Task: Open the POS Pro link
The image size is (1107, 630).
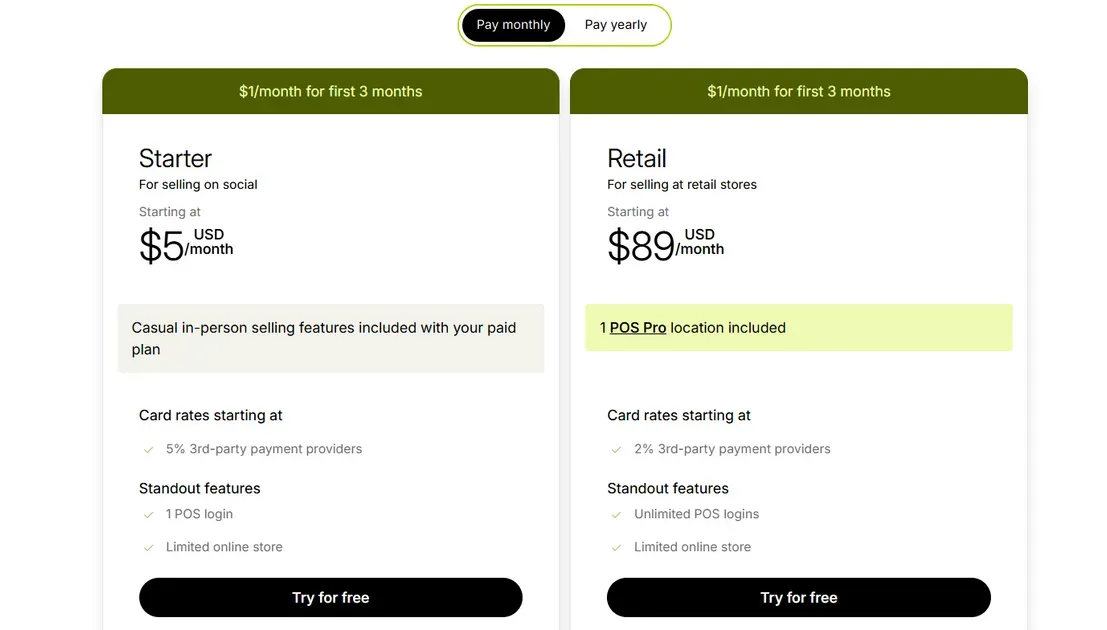Action: tap(638, 328)
